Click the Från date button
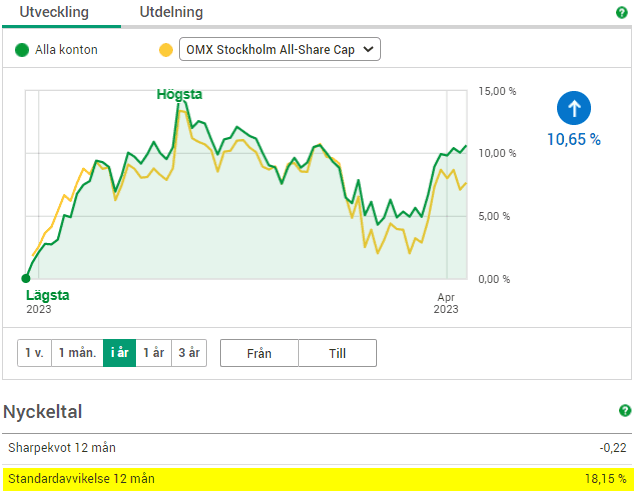Image resolution: width=635 pixels, height=494 pixels. point(259,353)
